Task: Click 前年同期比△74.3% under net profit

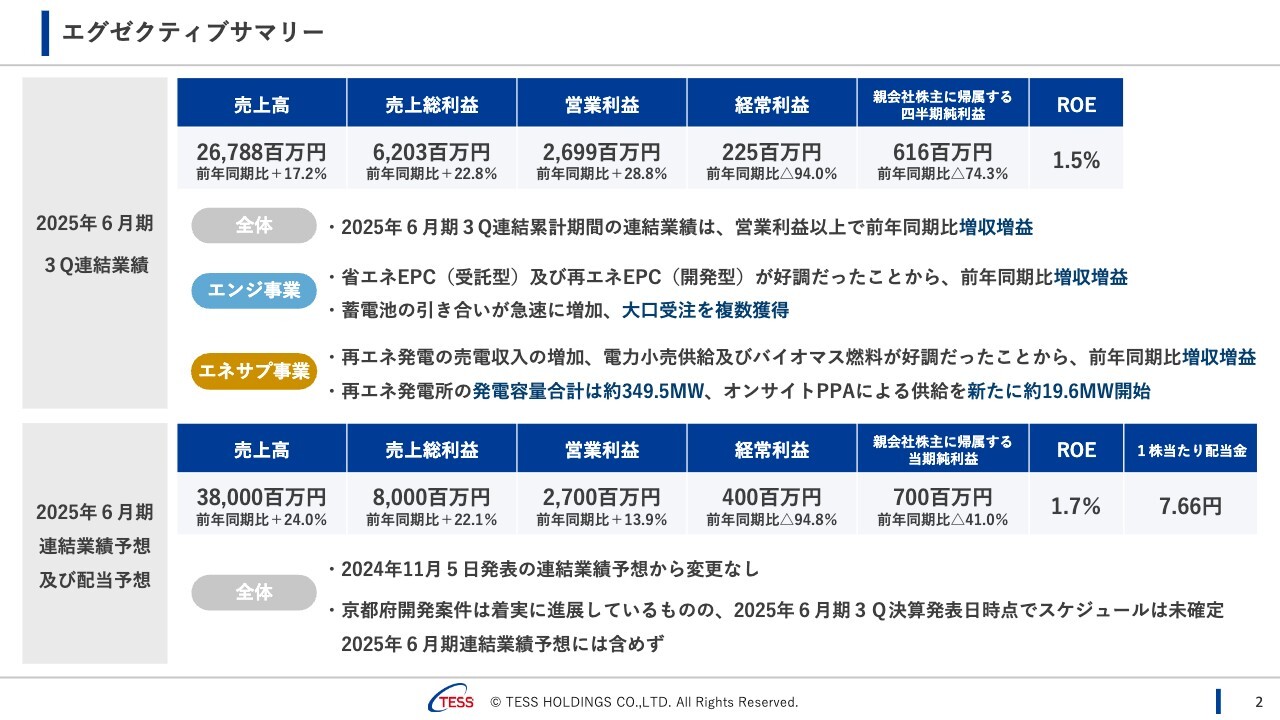Action: tap(943, 174)
